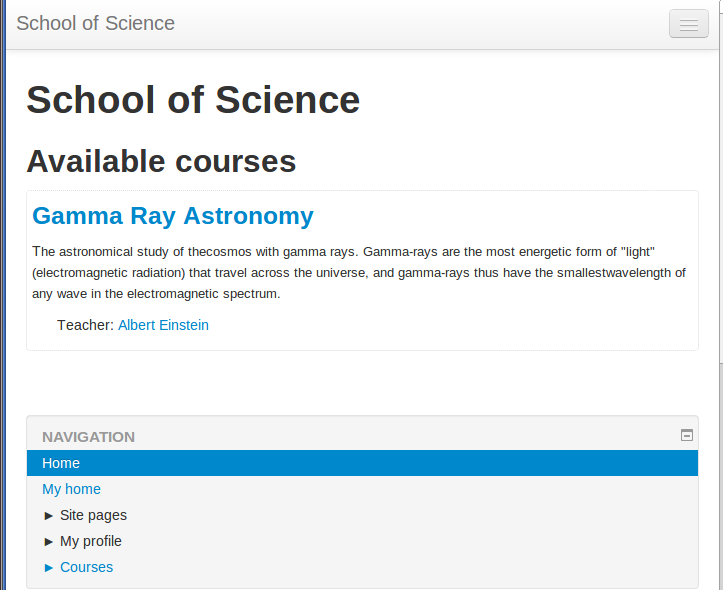The width and height of the screenshot is (723, 590).
Task: Click the large School of Science page heading
Action: click(193, 100)
